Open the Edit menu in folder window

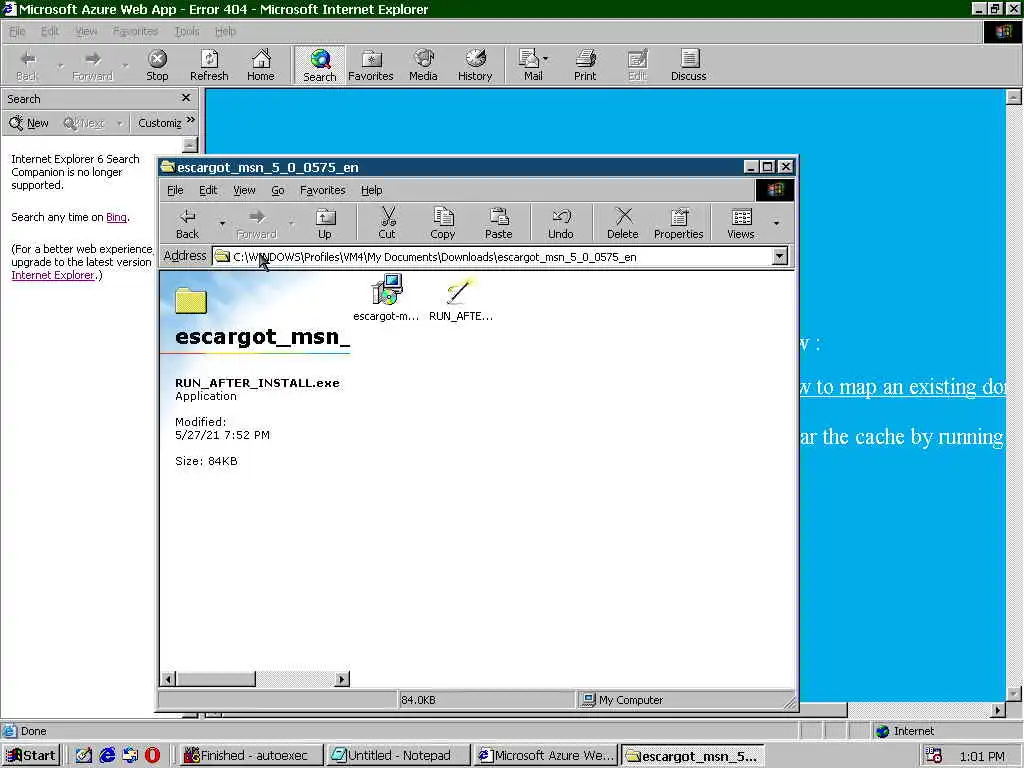point(208,190)
